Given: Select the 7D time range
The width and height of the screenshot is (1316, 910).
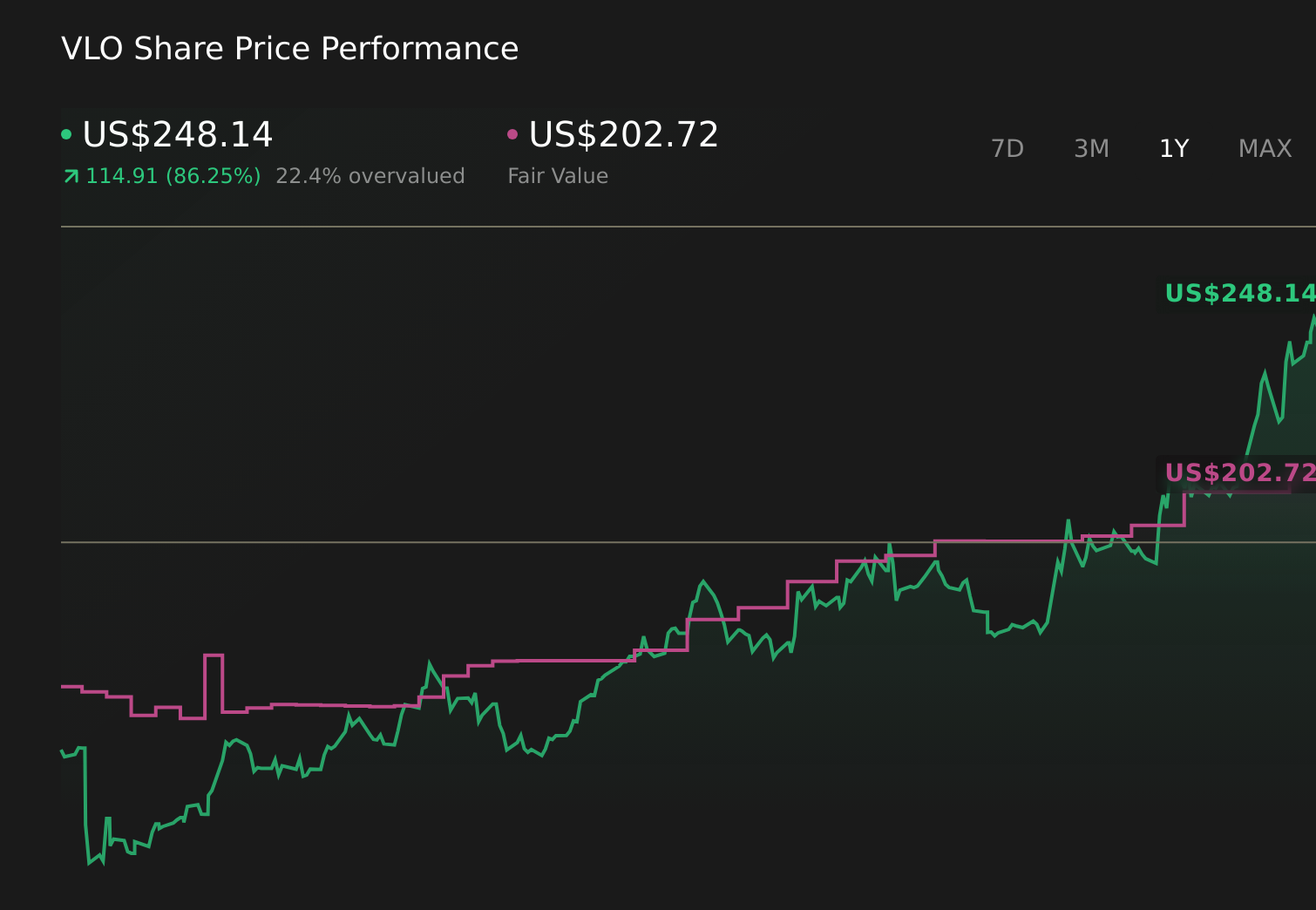Looking at the screenshot, I should [1007, 149].
